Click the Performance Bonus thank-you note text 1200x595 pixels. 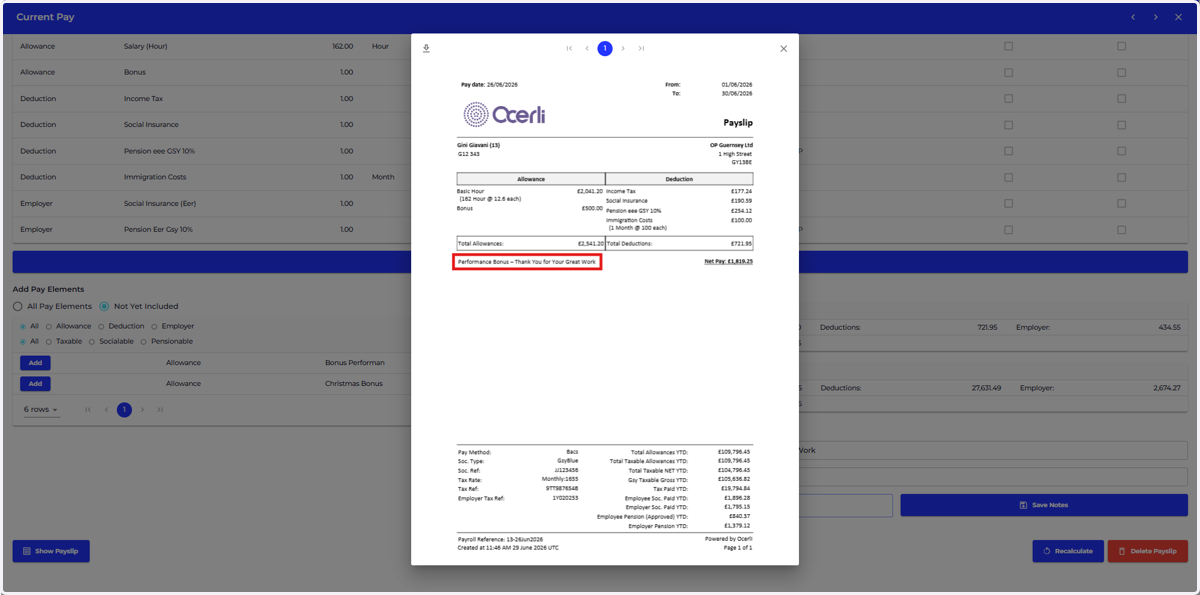click(526, 261)
